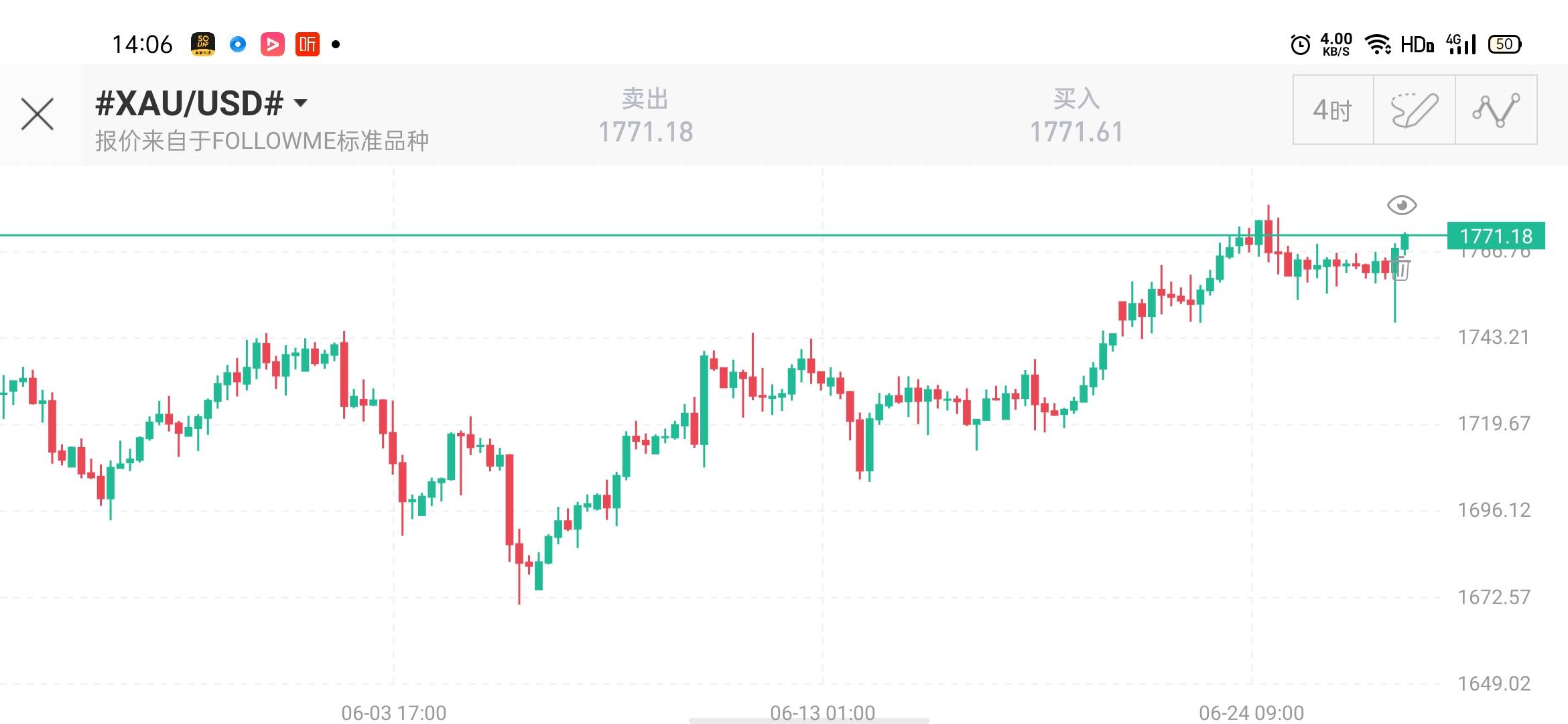The height and width of the screenshot is (724, 1568).
Task: Tap the pink video app notification icon
Action: pyautogui.click(x=272, y=45)
